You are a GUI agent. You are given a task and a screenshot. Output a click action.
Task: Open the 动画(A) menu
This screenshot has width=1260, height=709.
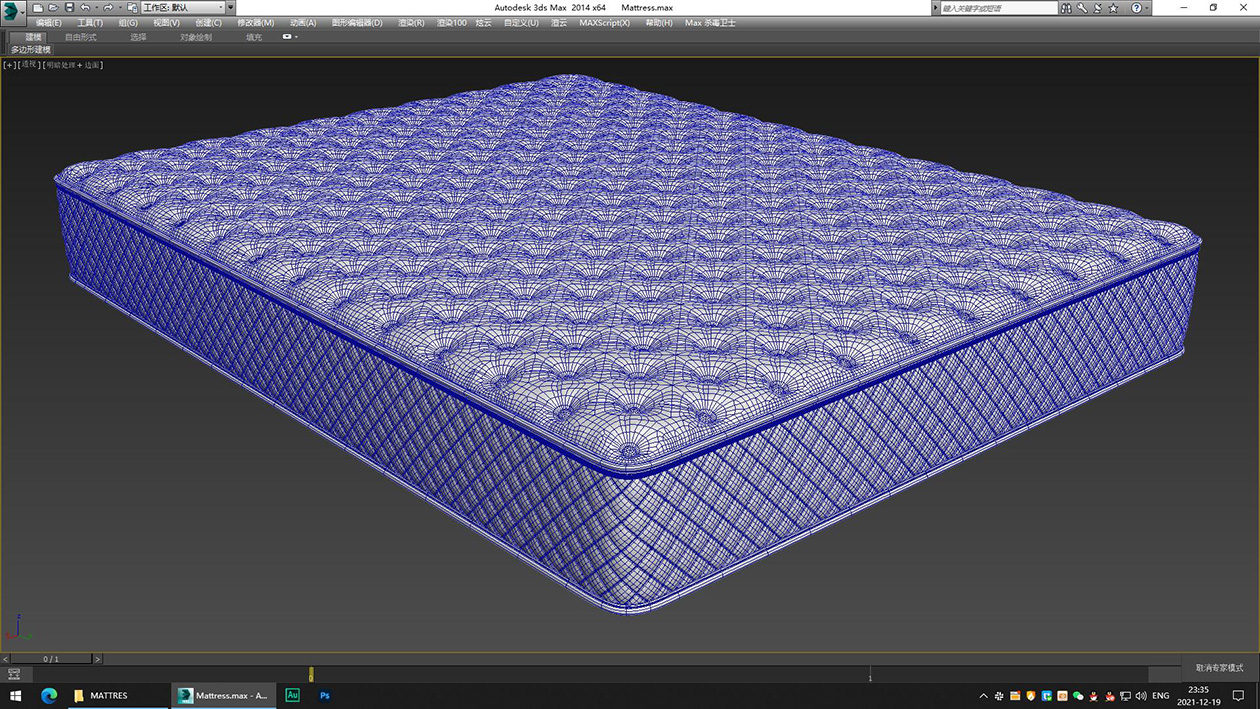pyautogui.click(x=303, y=23)
